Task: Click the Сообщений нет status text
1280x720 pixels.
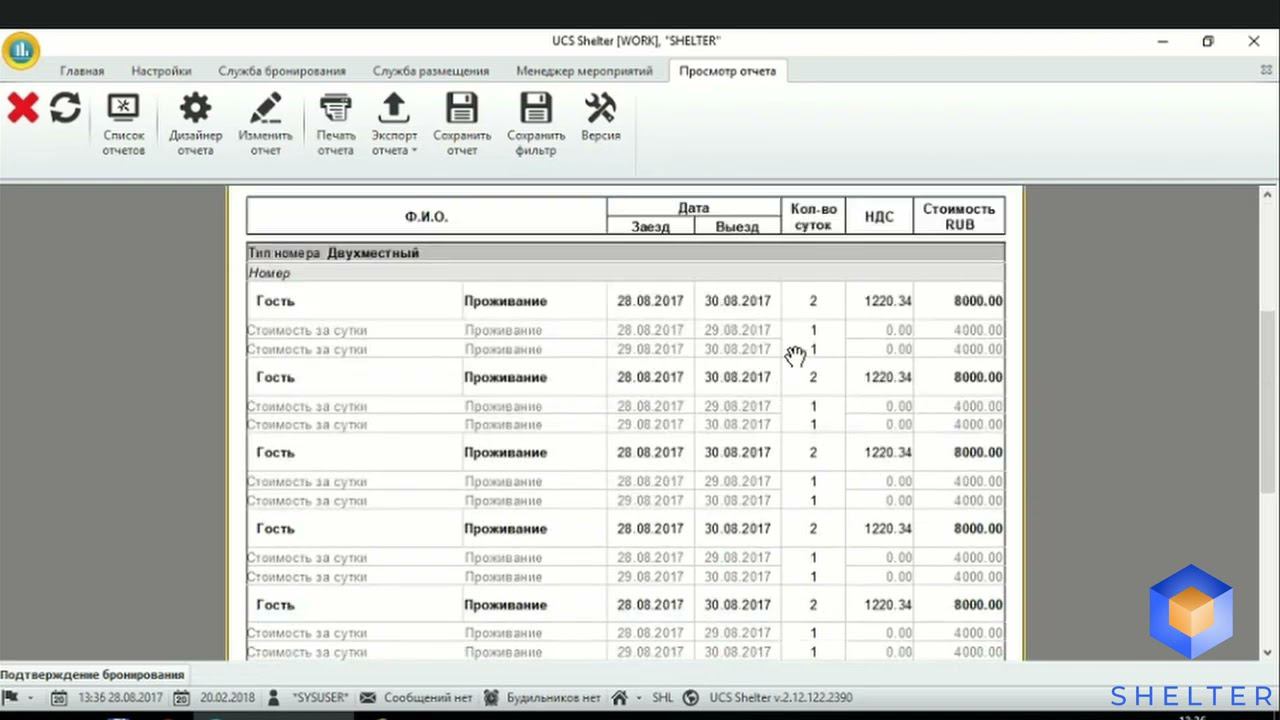Action: click(x=428, y=698)
